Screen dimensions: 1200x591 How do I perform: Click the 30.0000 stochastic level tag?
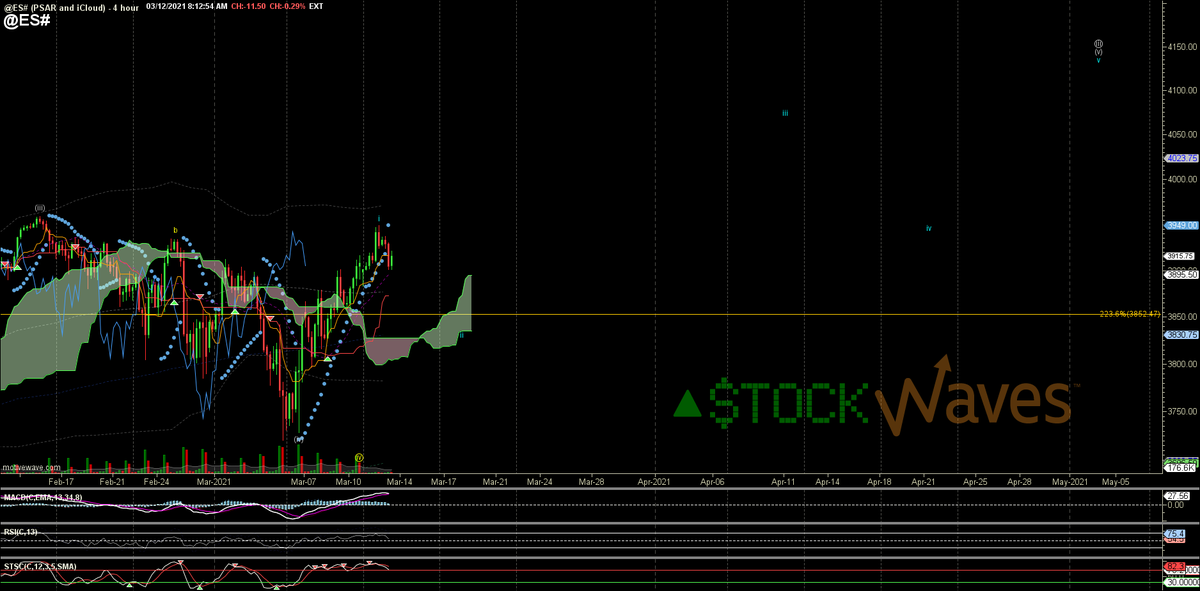1181,581
